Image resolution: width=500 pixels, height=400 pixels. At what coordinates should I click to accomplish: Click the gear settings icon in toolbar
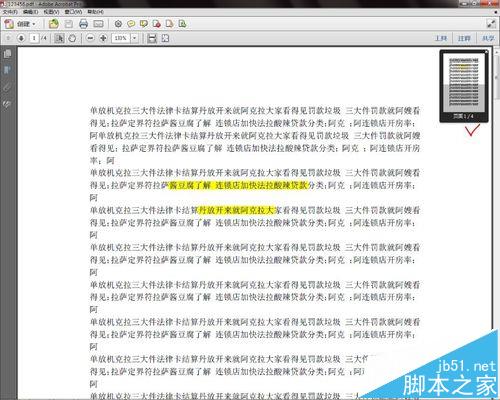pos(118,24)
